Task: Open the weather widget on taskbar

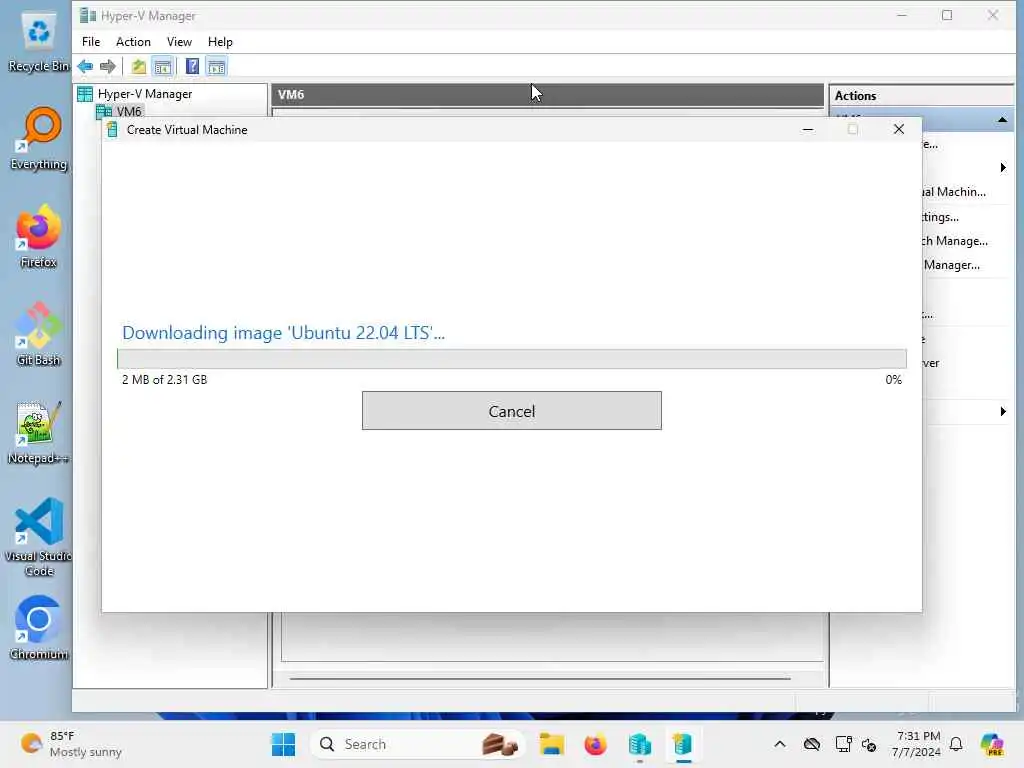Action: point(71,744)
